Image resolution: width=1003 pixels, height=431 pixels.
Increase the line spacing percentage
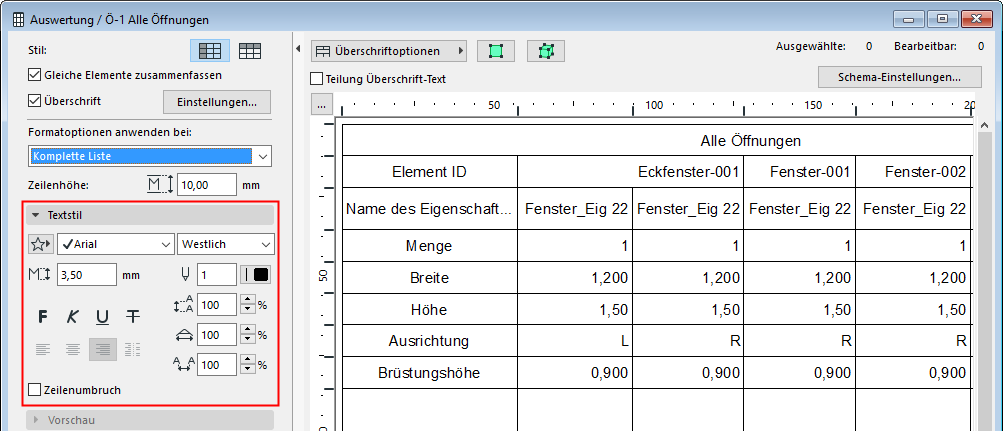(247, 301)
